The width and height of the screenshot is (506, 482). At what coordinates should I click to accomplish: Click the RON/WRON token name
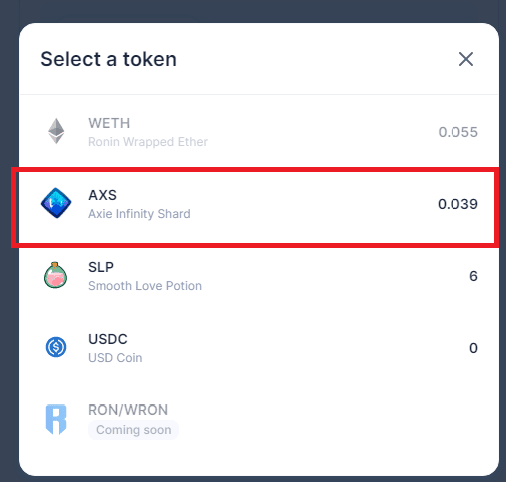point(128,410)
